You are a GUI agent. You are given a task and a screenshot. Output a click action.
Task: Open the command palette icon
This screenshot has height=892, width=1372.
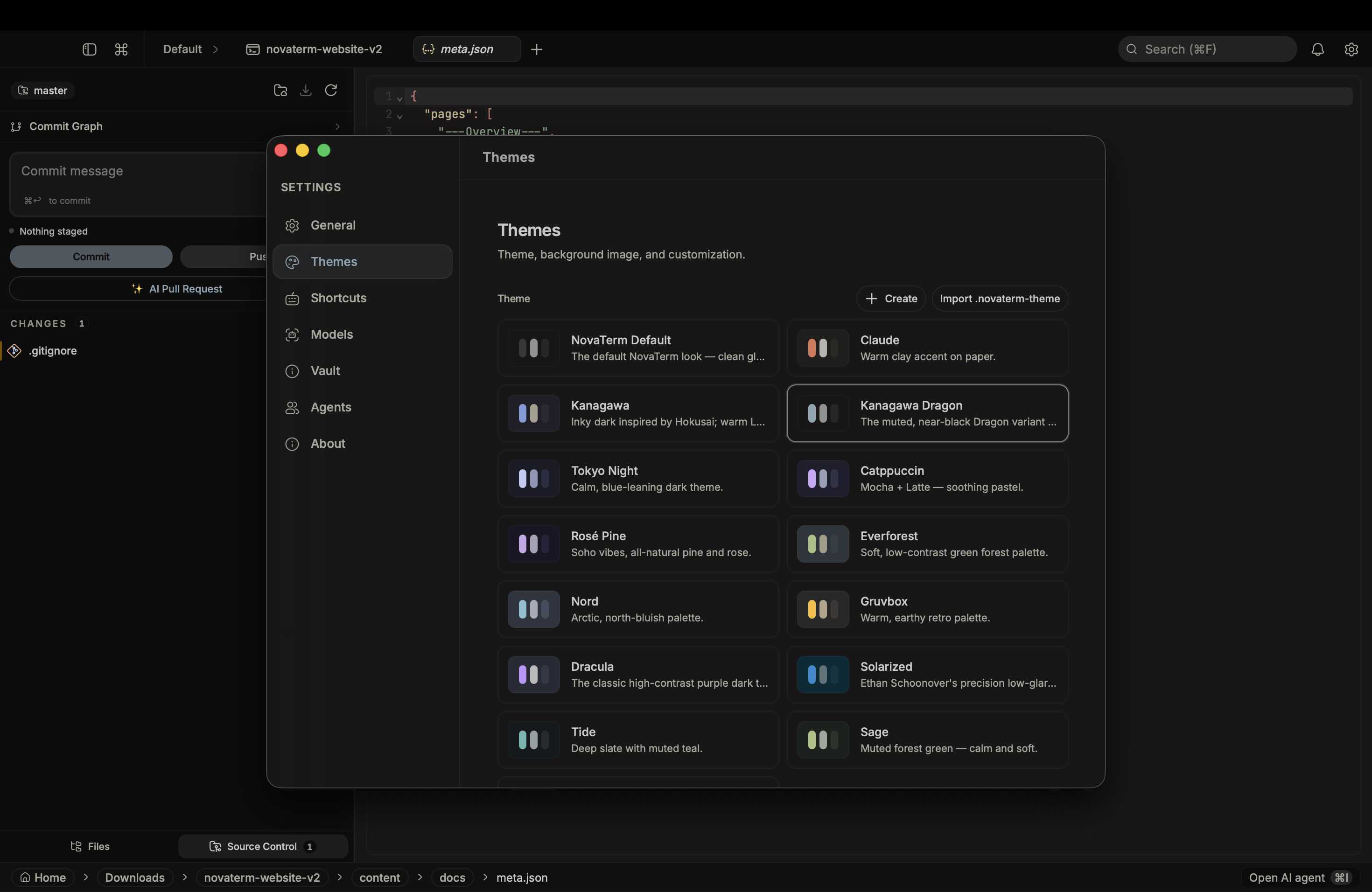pos(121,49)
